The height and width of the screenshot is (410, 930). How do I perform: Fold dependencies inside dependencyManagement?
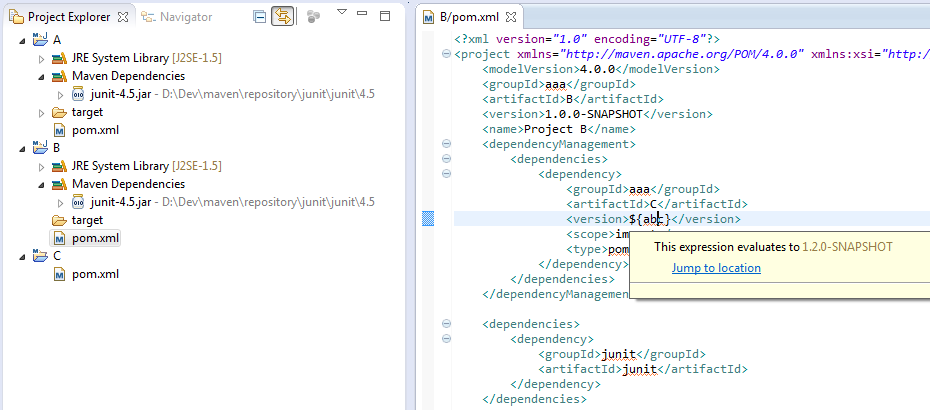coord(447,158)
